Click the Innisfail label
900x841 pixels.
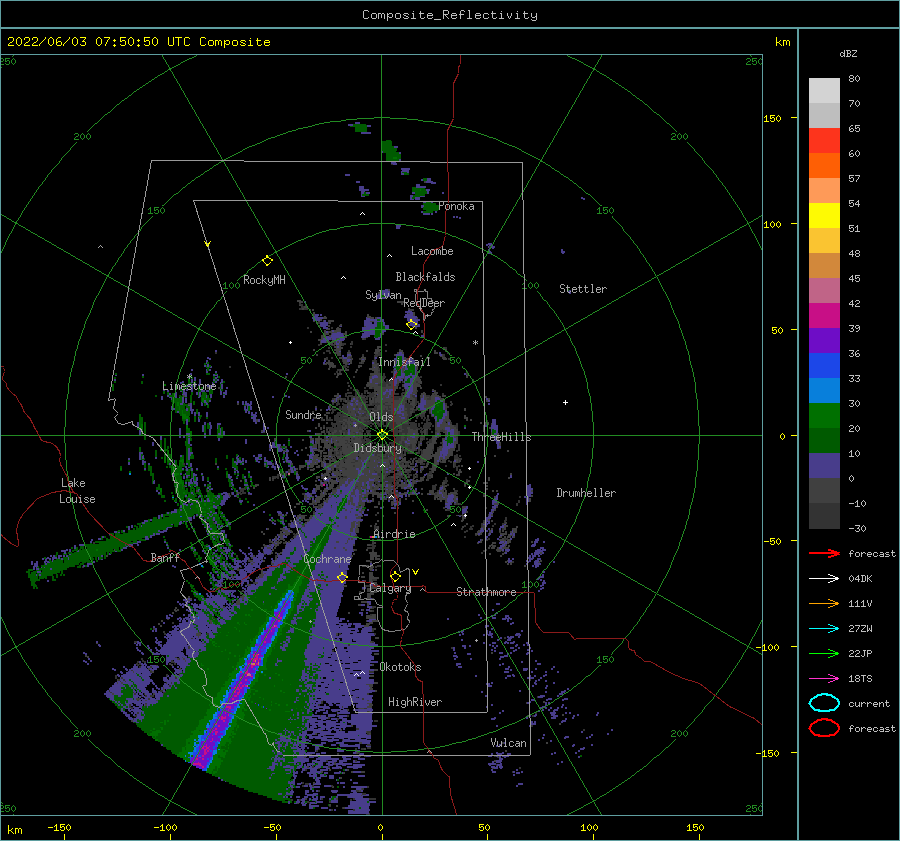(x=404, y=362)
